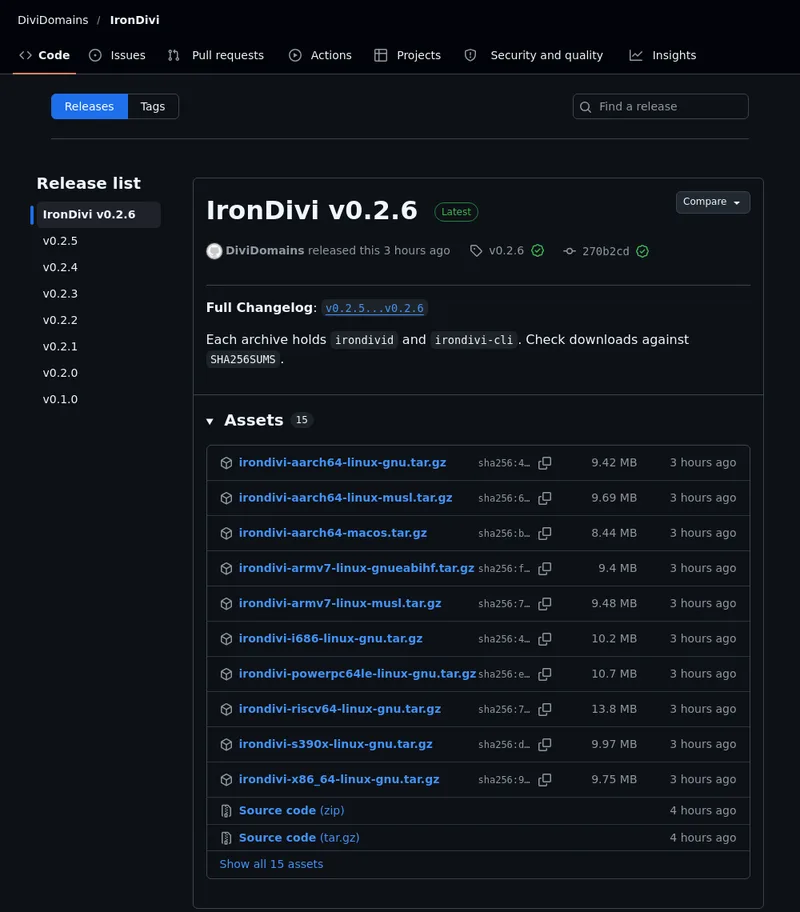Image resolution: width=800 pixels, height=912 pixels.
Task: Select v0.2.4 in release list
Action: pyautogui.click(x=60, y=268)
